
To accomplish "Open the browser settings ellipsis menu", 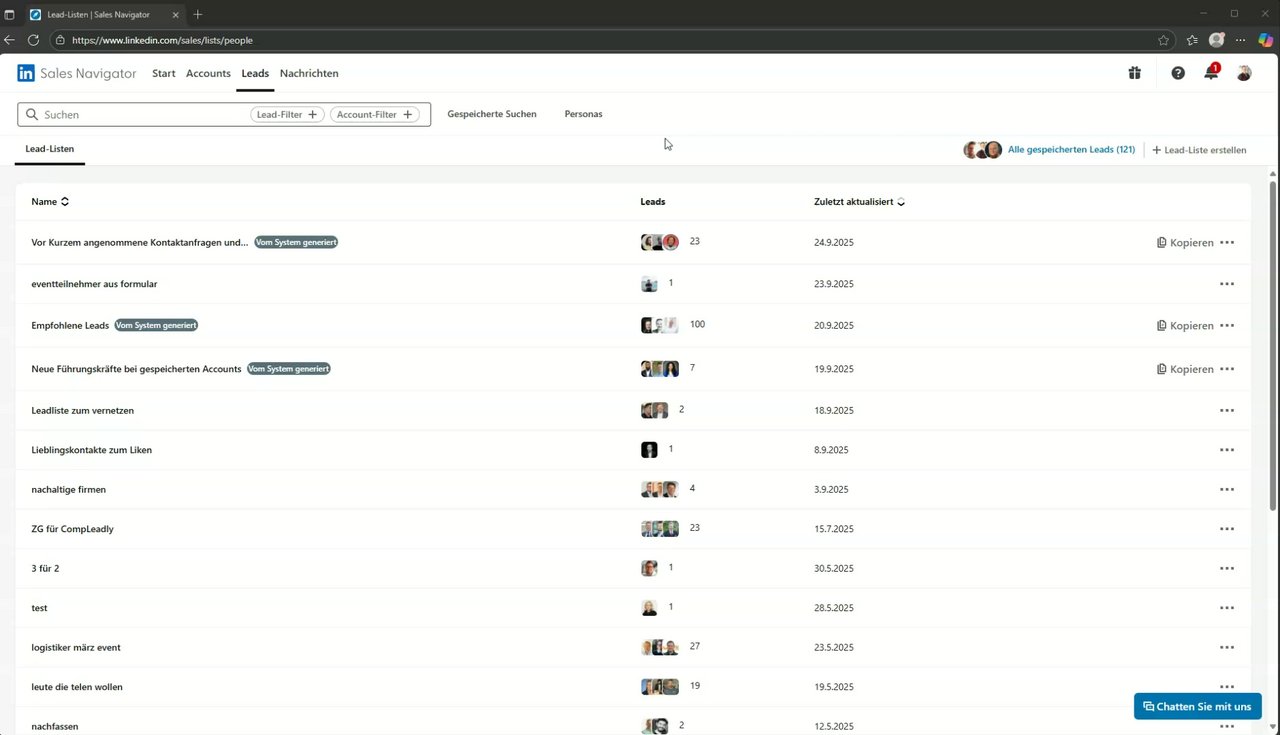I will [x=1241, y=40].
